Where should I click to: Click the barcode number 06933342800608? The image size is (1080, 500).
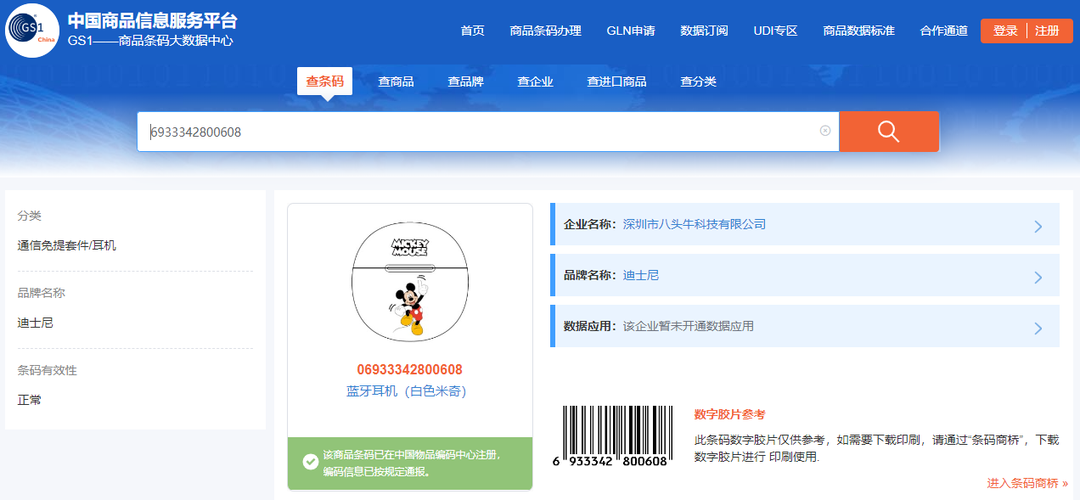[x=409, y=370]
